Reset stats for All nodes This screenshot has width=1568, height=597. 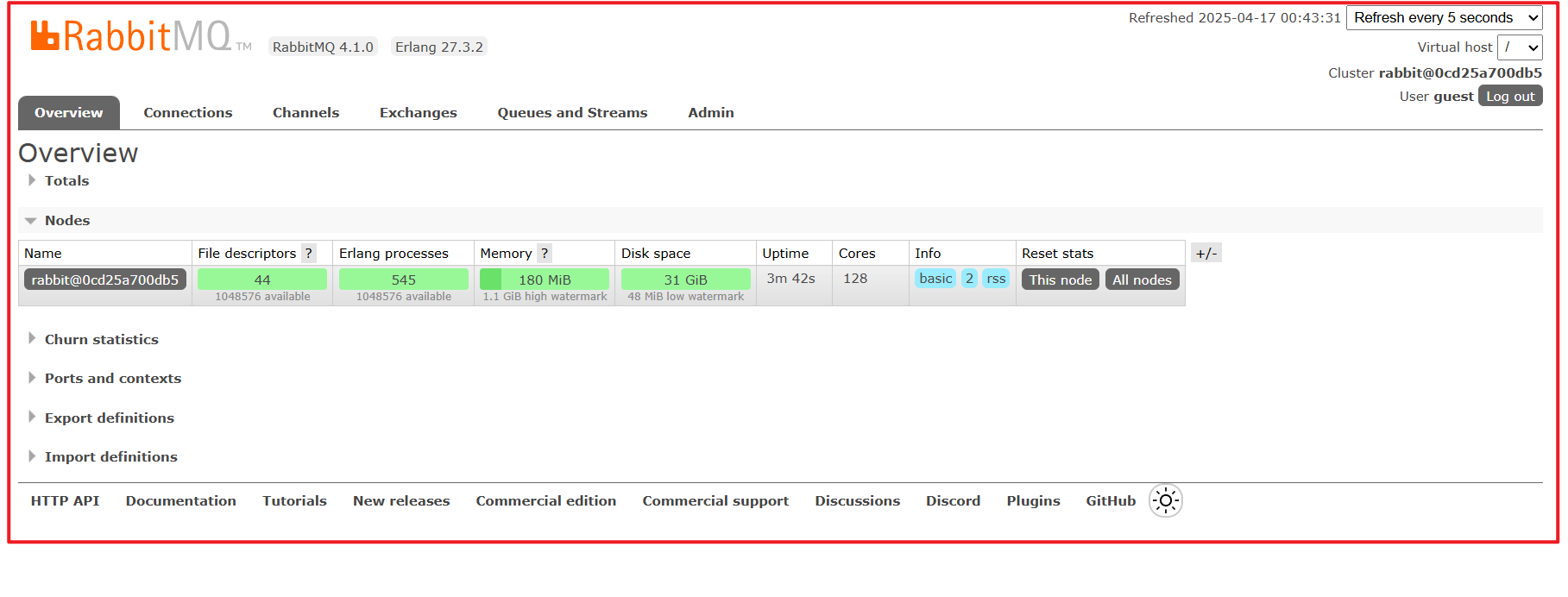tap(1141, 280)
